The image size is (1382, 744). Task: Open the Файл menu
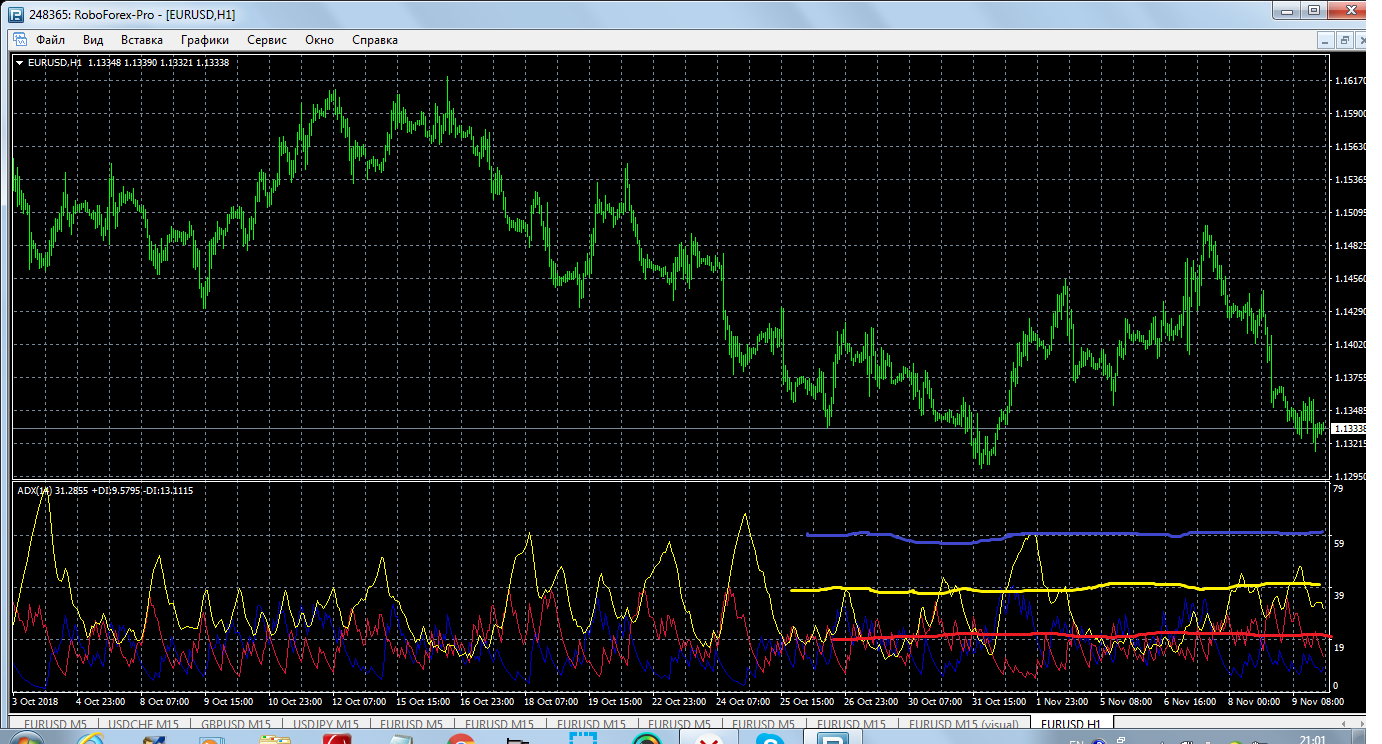50,40
